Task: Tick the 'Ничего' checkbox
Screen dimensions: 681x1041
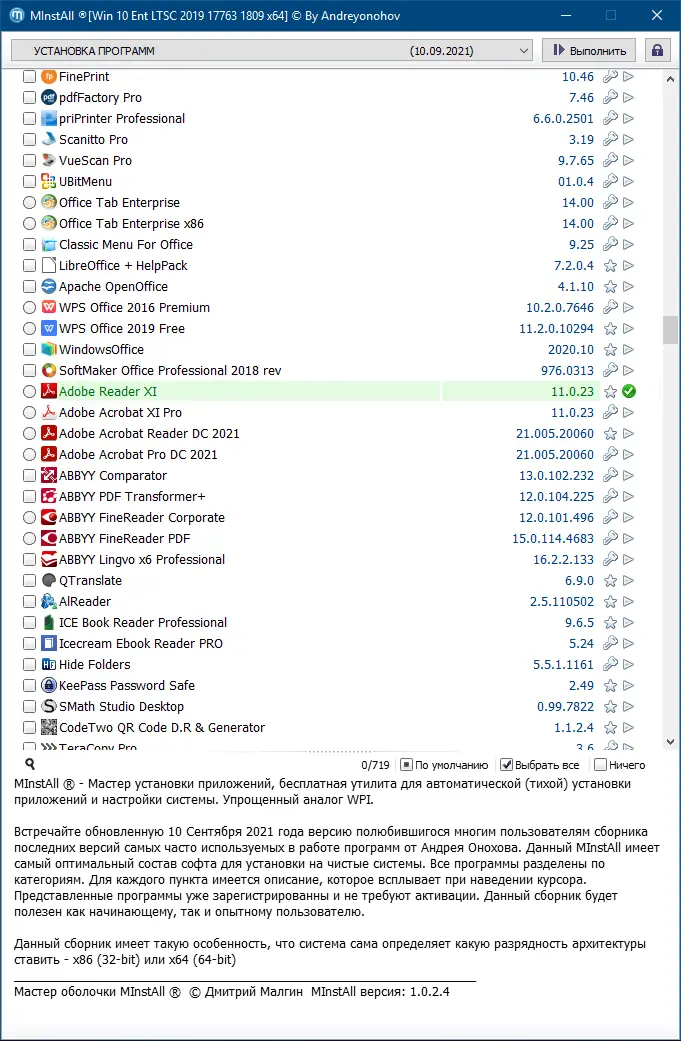Action: point(600,765)
